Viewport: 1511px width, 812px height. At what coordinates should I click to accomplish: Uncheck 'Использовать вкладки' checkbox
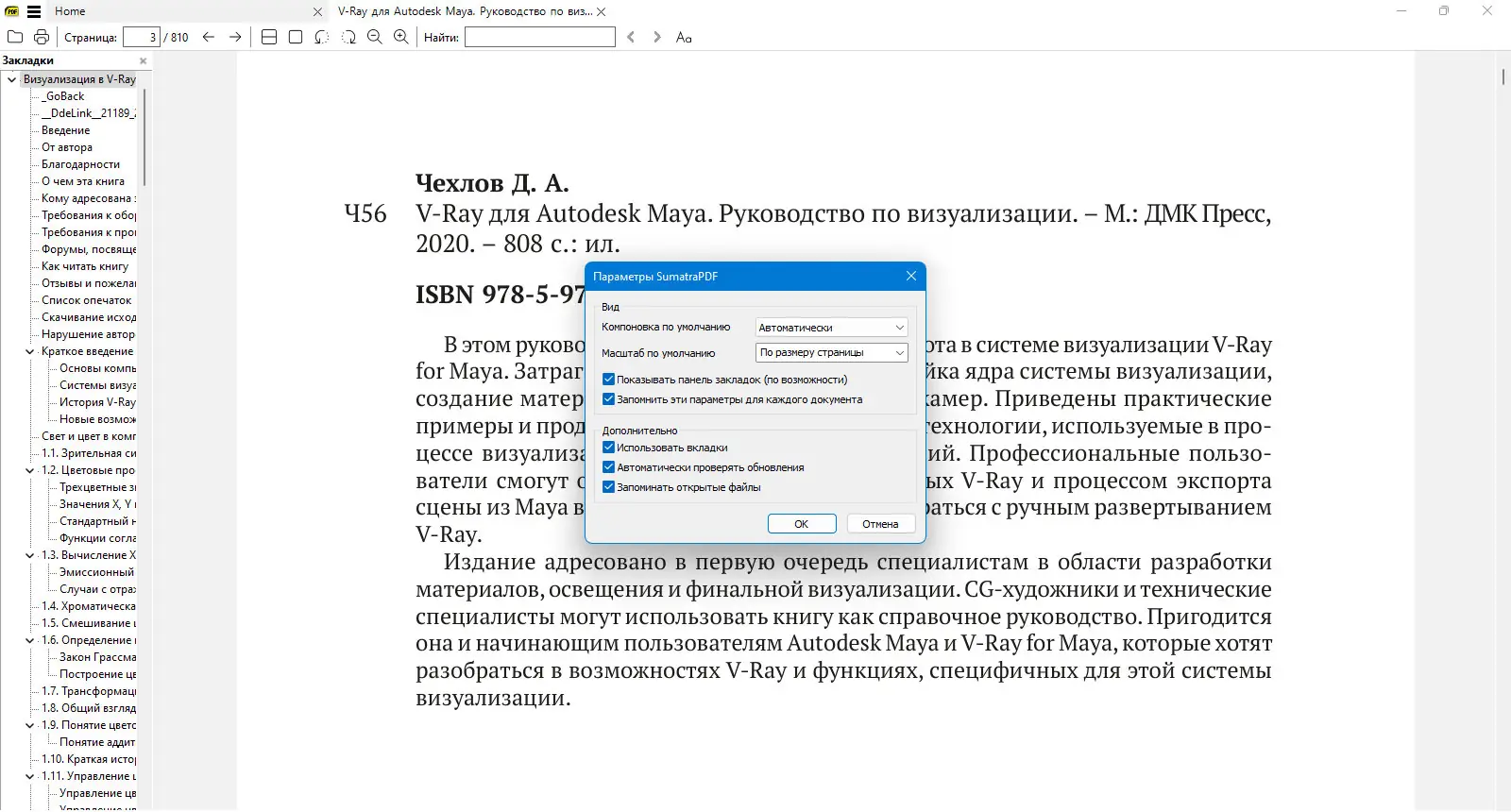point(608,448)
